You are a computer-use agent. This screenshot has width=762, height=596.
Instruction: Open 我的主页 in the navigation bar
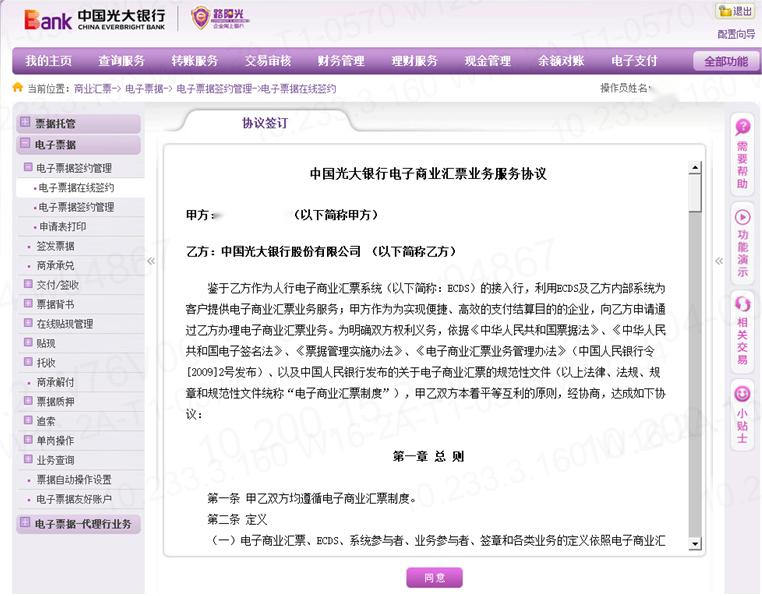(x=49, y=61)
